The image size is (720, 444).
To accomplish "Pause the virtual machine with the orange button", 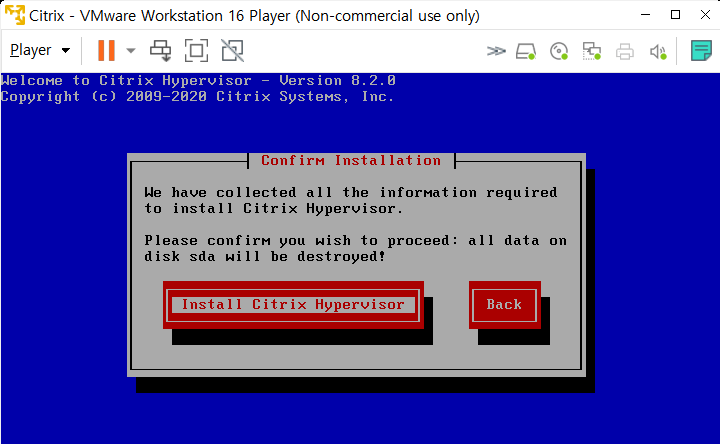I will tap(106, 50).
